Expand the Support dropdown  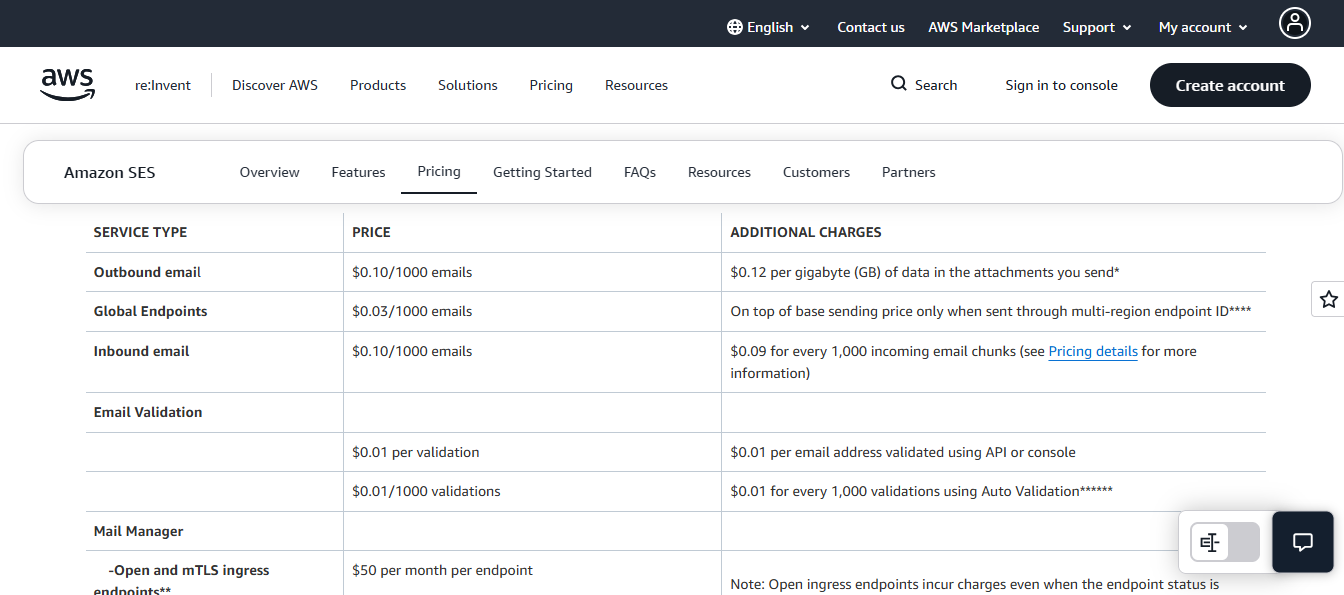(1097, 27)
